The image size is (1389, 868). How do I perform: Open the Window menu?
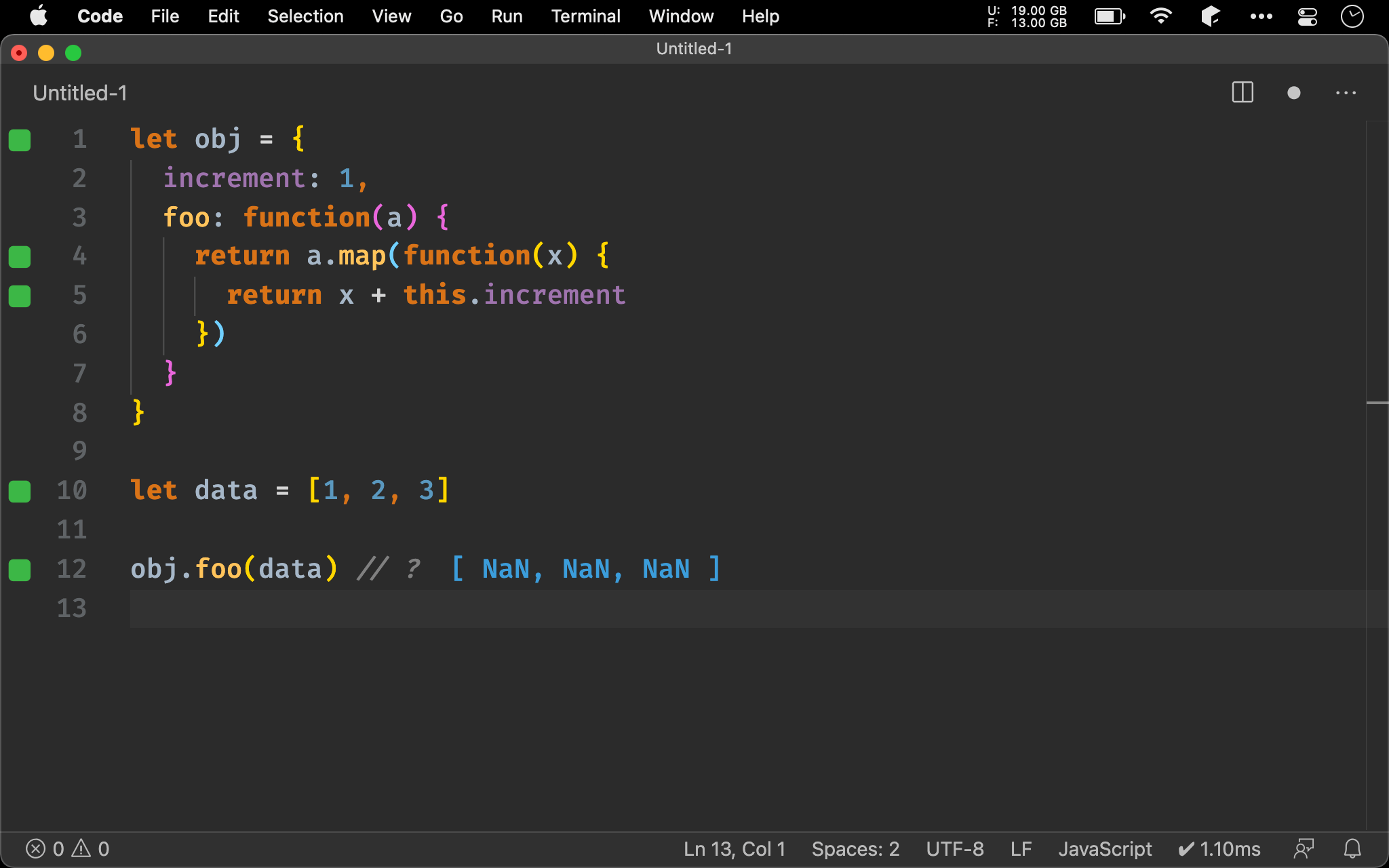coord(681,16)
